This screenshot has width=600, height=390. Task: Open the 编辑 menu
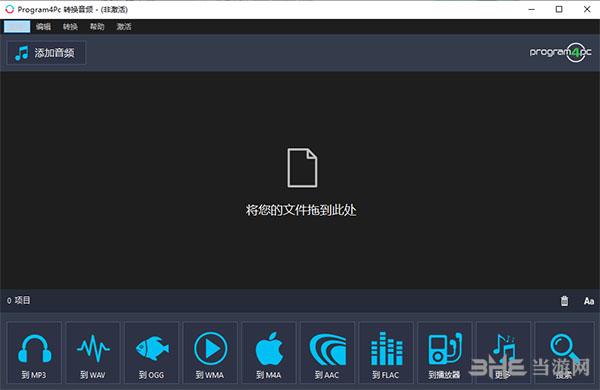coord(43,26)
